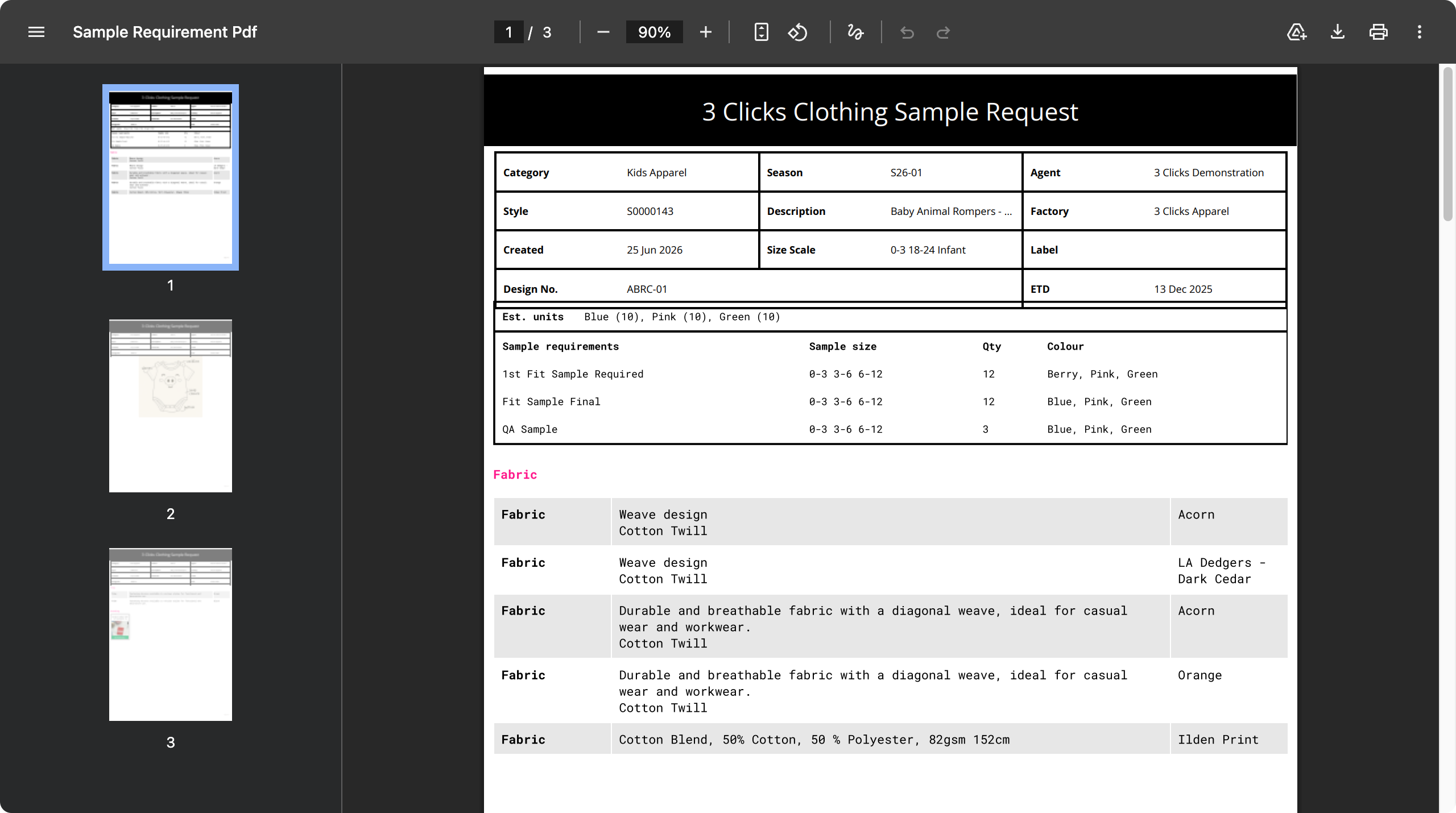The height and width of the screenshot is (813, 1456).
Task: Select style number 'S0000143'
Action: tap(650, 211)
